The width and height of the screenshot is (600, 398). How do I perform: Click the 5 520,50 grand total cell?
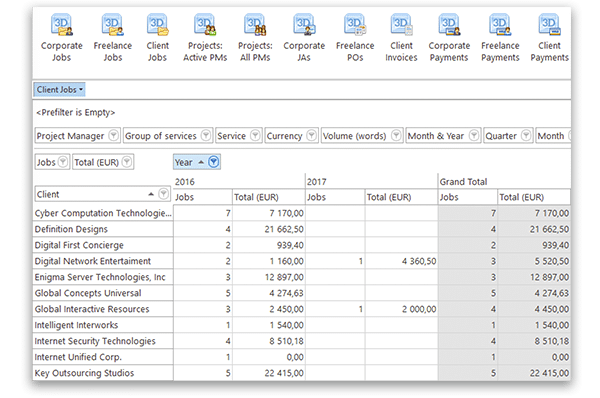(x=534, y=261)
